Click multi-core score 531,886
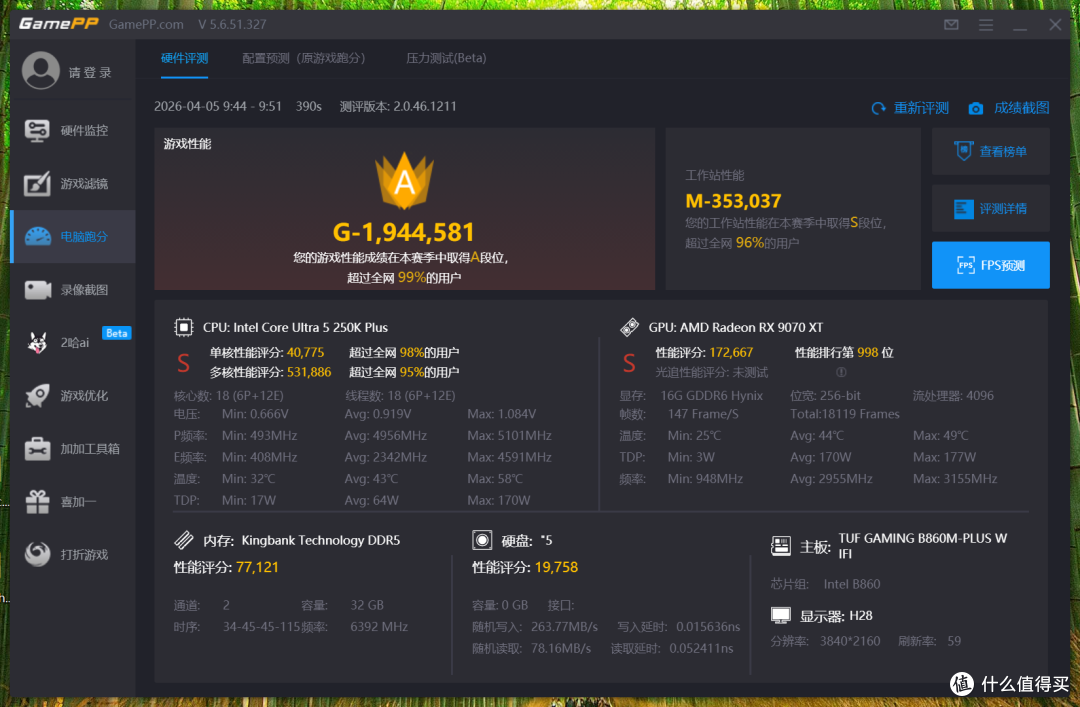 click(309, 372)
